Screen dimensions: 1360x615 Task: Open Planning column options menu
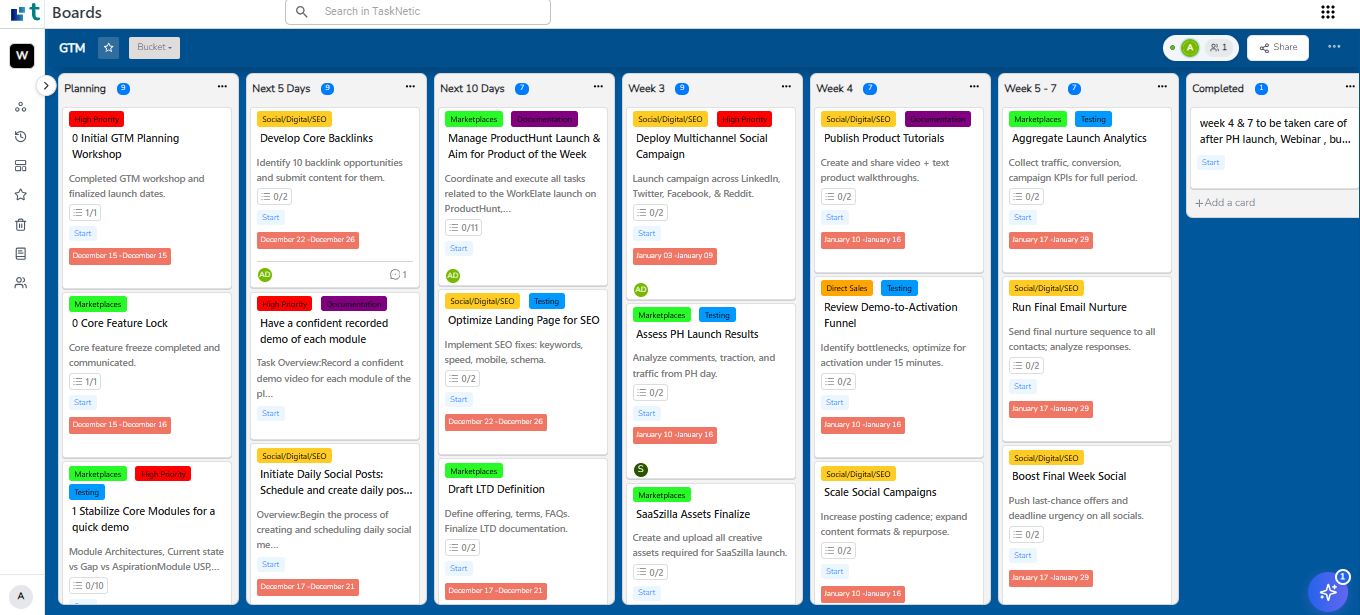[x=223, y=87]
